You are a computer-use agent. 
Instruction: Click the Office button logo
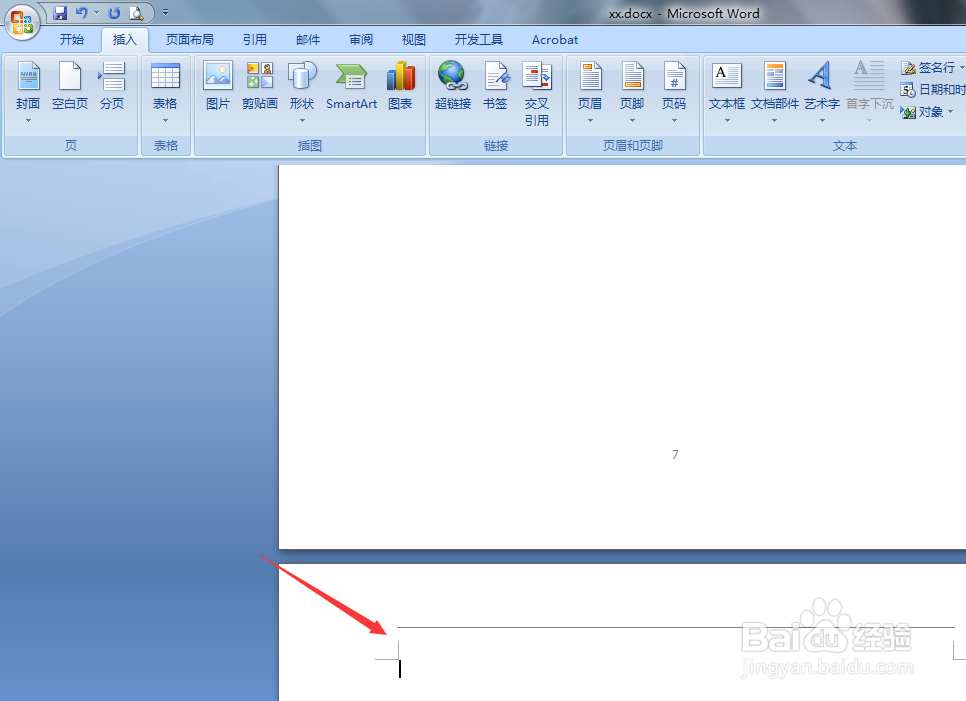point(22,22)
